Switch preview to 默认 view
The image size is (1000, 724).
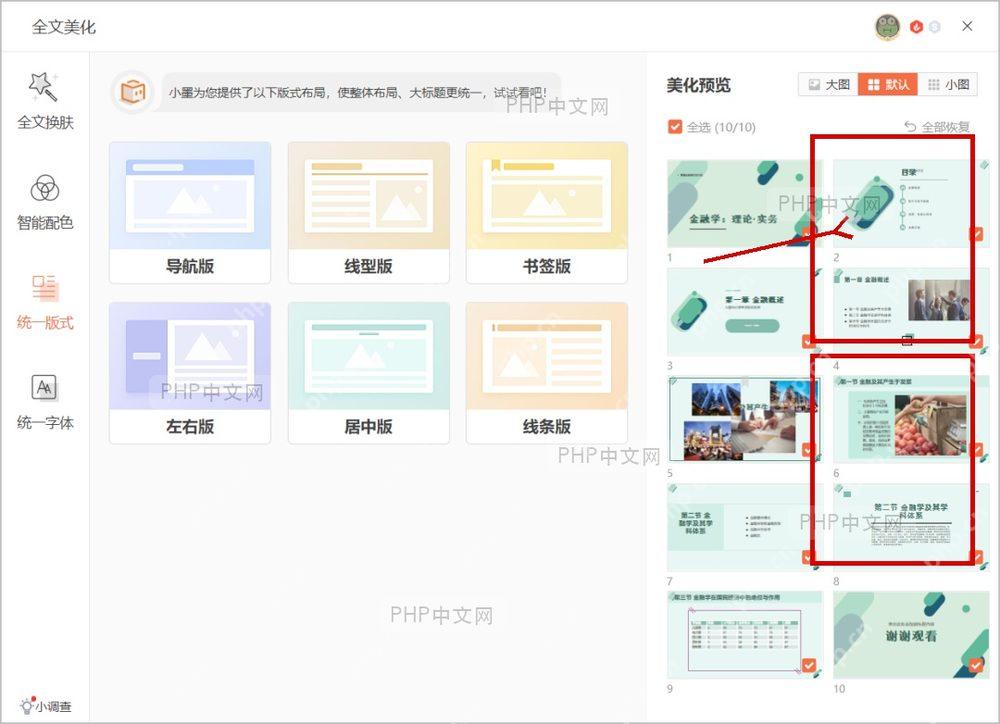(x=888, y=84)
